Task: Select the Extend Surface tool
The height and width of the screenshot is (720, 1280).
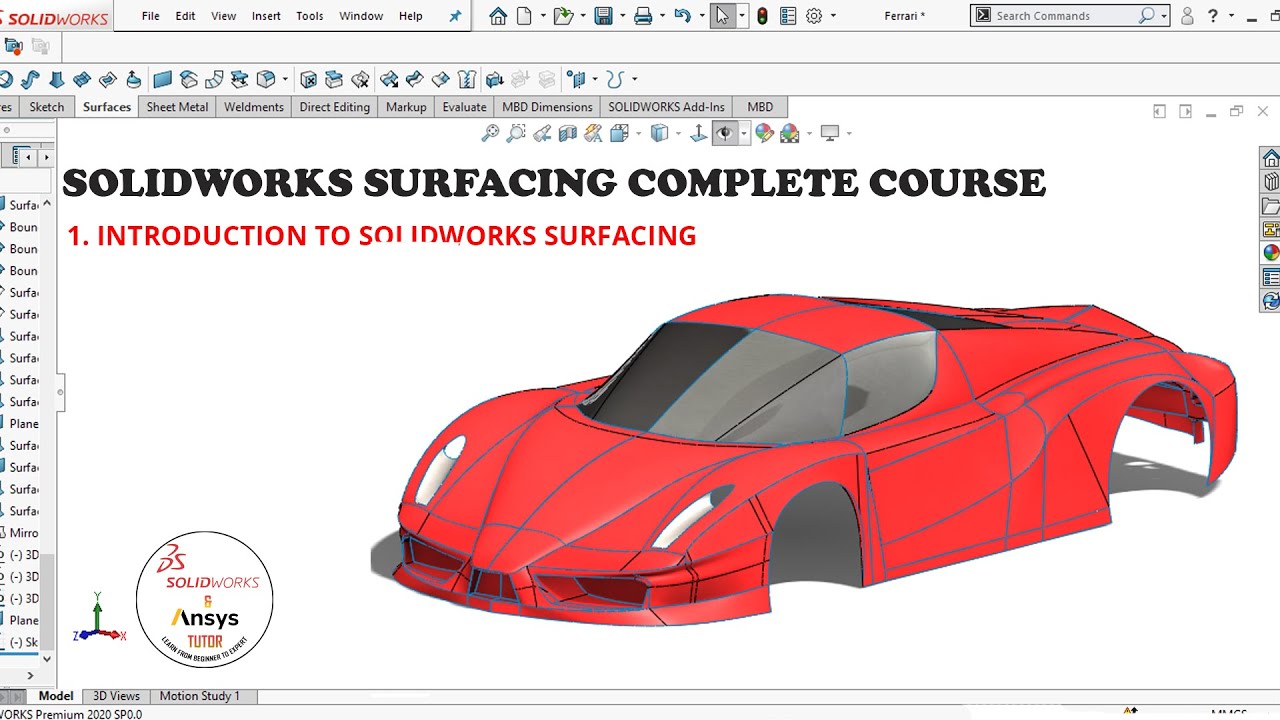Action: [389, 80]
